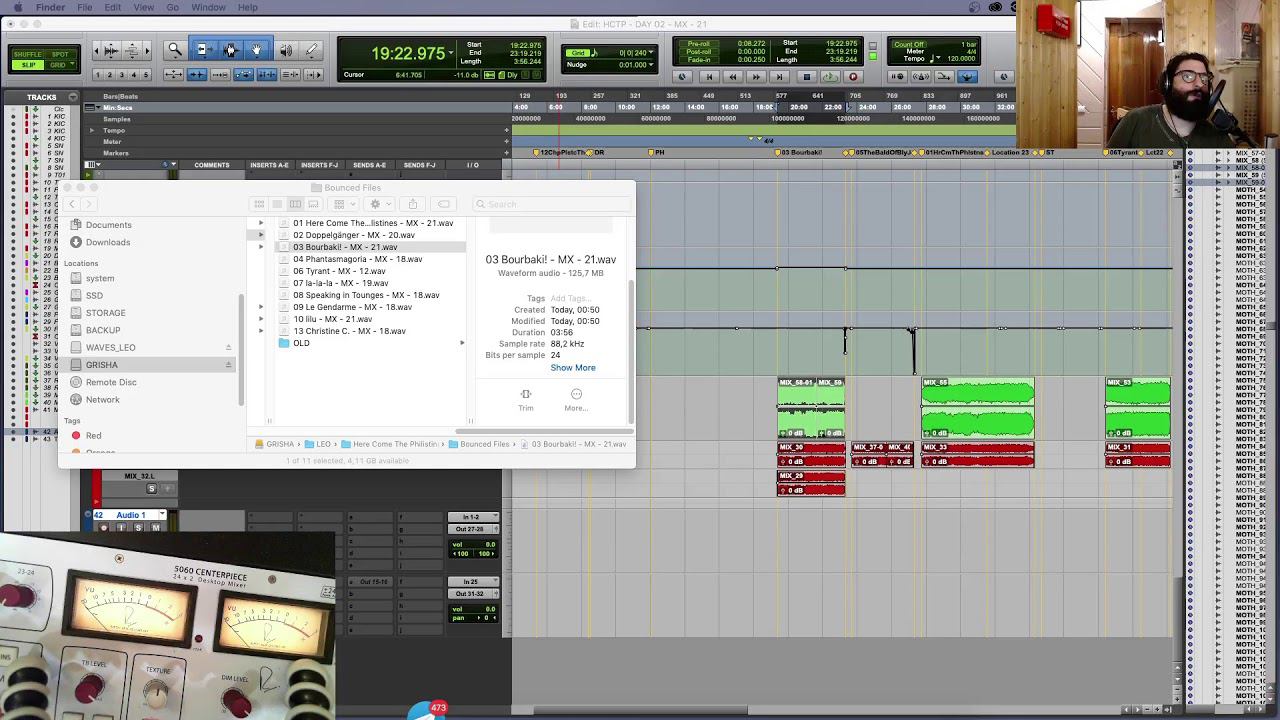Select zoom preset 3
Image resolution: width=1280 pixels, height=720 pixels.
pyautogui.click(x=122, y=75)
